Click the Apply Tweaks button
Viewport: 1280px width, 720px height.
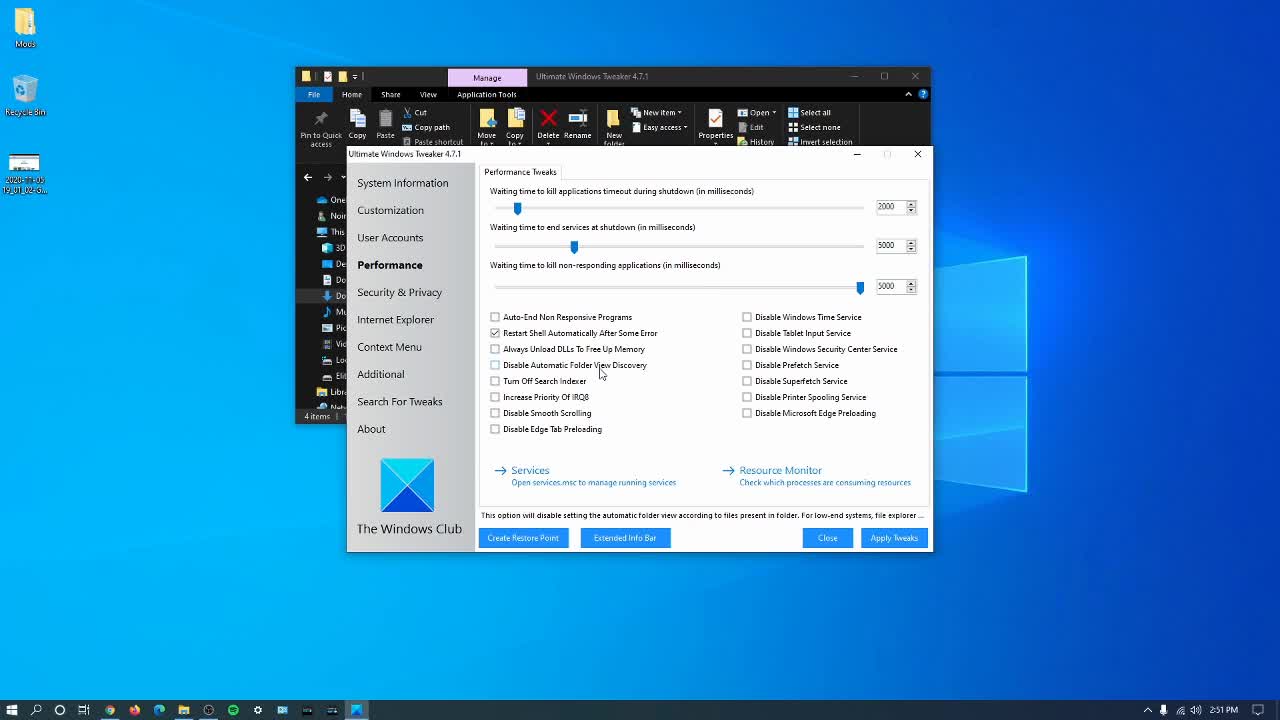pos(894,538)
